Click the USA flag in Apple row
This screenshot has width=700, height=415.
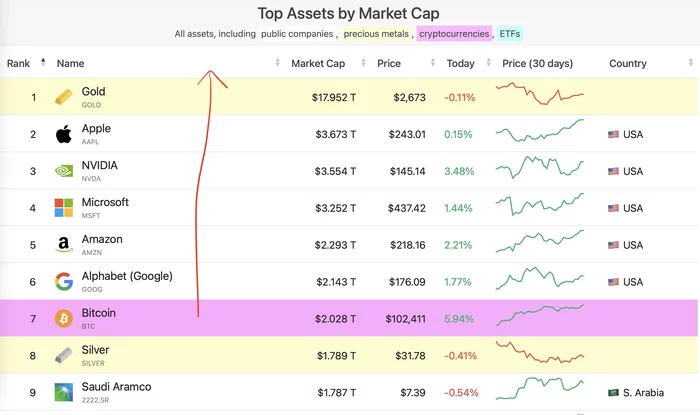614,134
